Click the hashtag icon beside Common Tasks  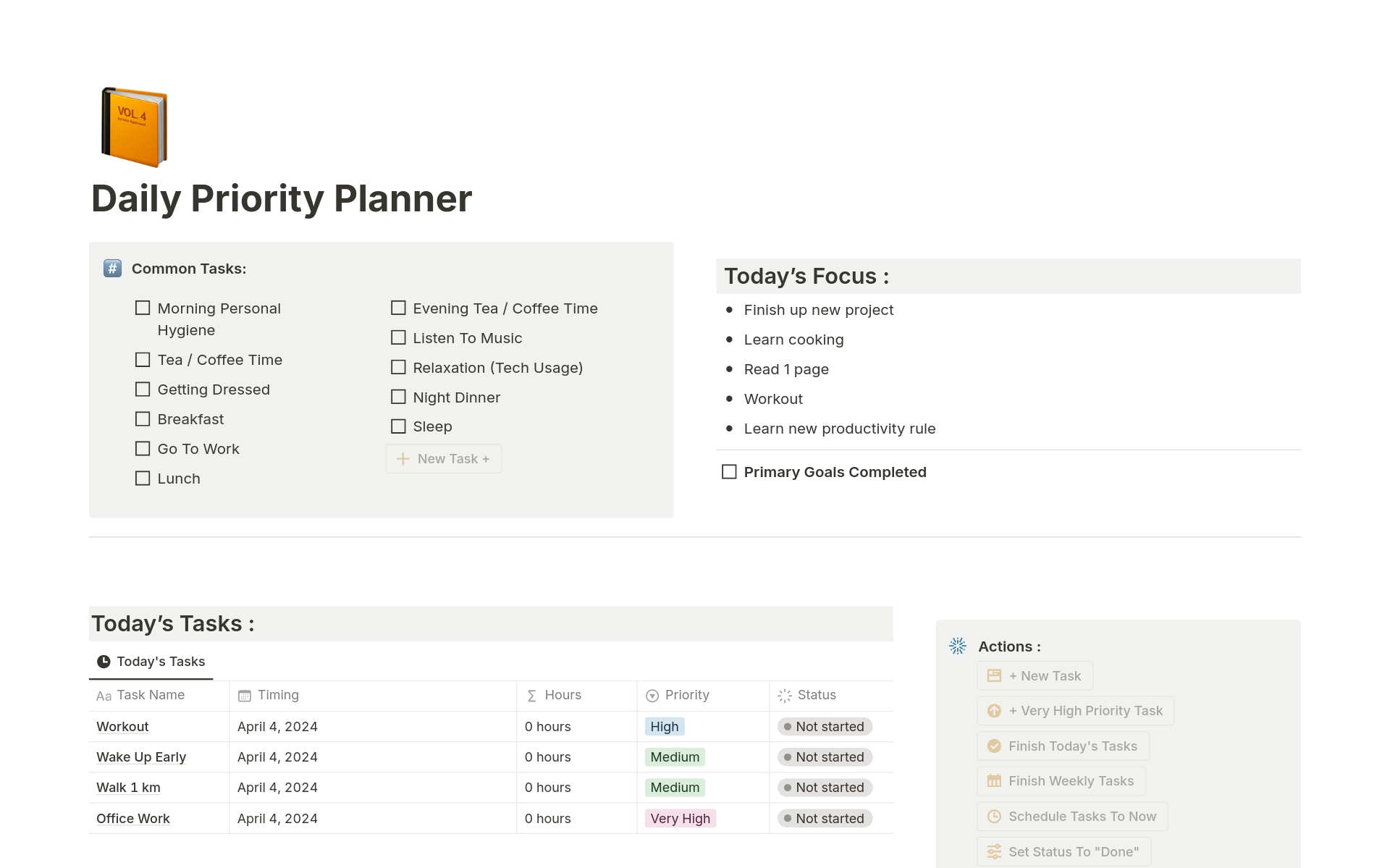point(112,269)
